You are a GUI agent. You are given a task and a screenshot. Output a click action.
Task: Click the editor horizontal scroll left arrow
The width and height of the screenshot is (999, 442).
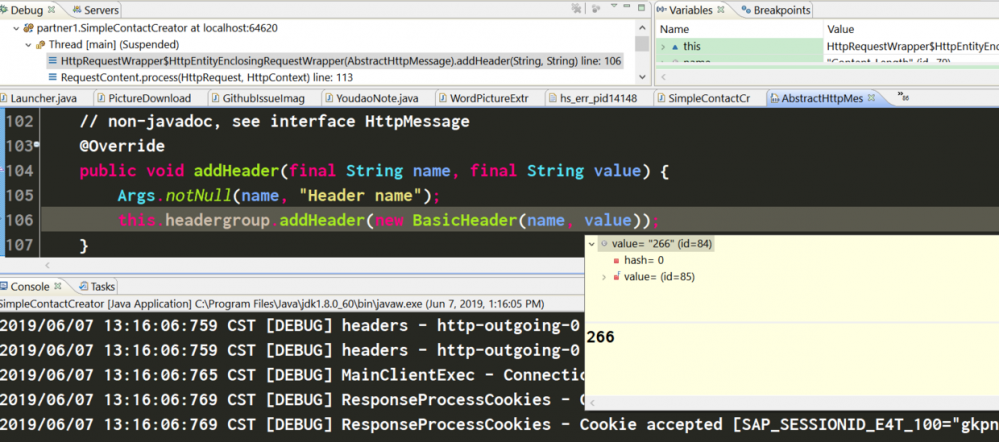48,264
